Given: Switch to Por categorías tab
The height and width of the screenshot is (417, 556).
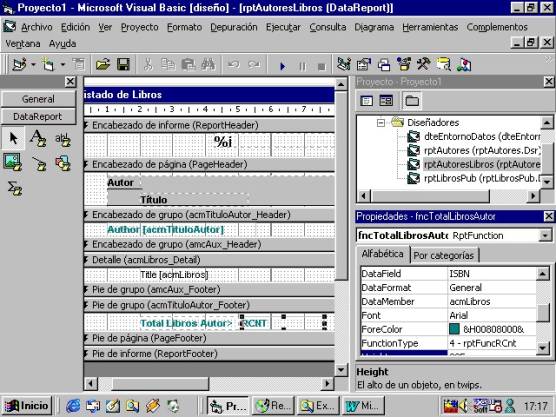Looking at the screenshot, I should click(x=444, y=255).
